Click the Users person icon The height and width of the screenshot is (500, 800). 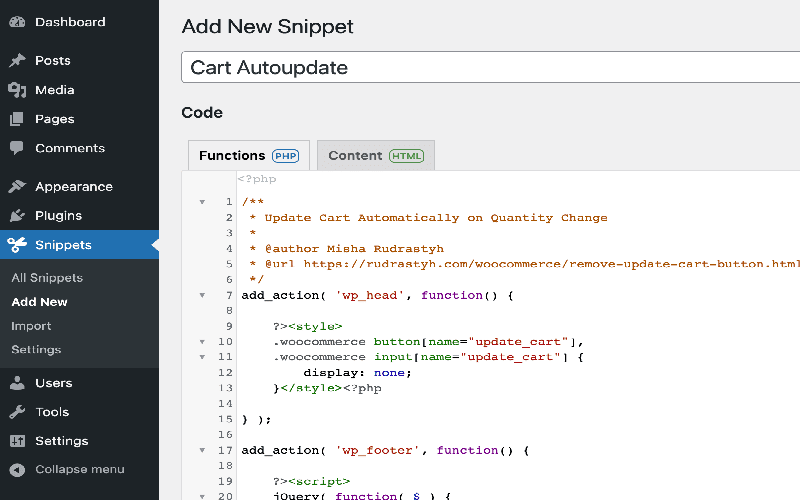coord(17,383)
